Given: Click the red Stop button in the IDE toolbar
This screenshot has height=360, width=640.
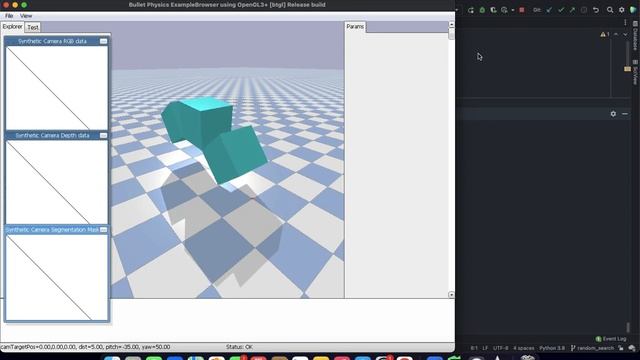Looking at the screenshot, I should click(x=522, y=10).
